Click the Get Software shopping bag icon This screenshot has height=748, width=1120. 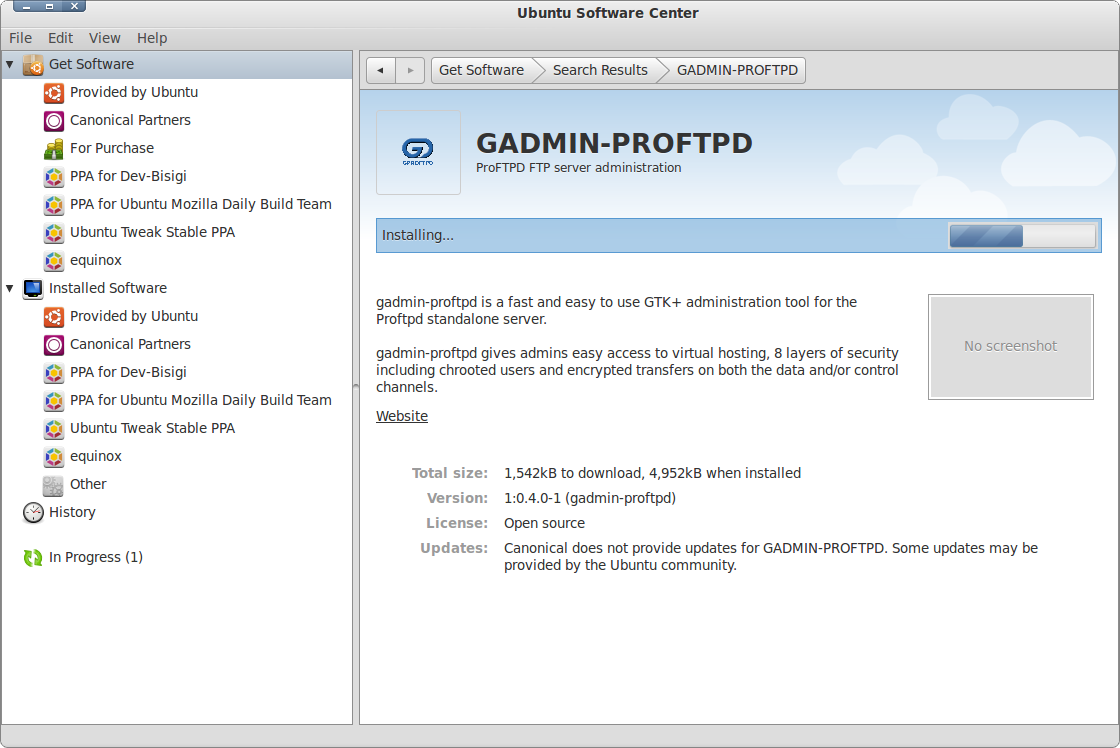(33, 64)
